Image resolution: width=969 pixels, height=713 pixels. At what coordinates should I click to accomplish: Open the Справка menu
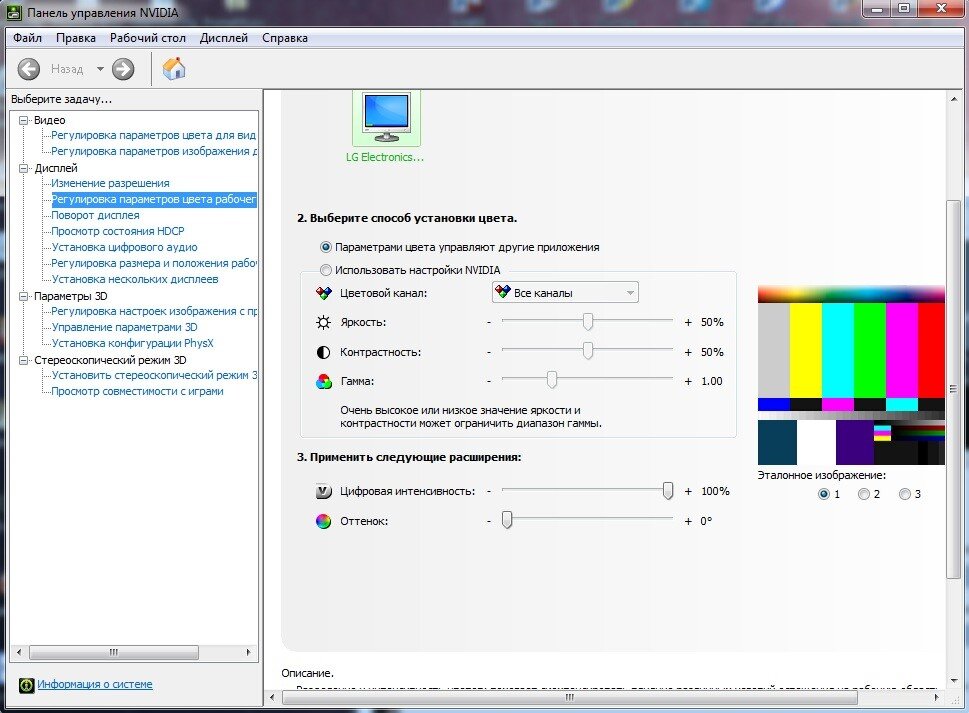coord(285,38)
